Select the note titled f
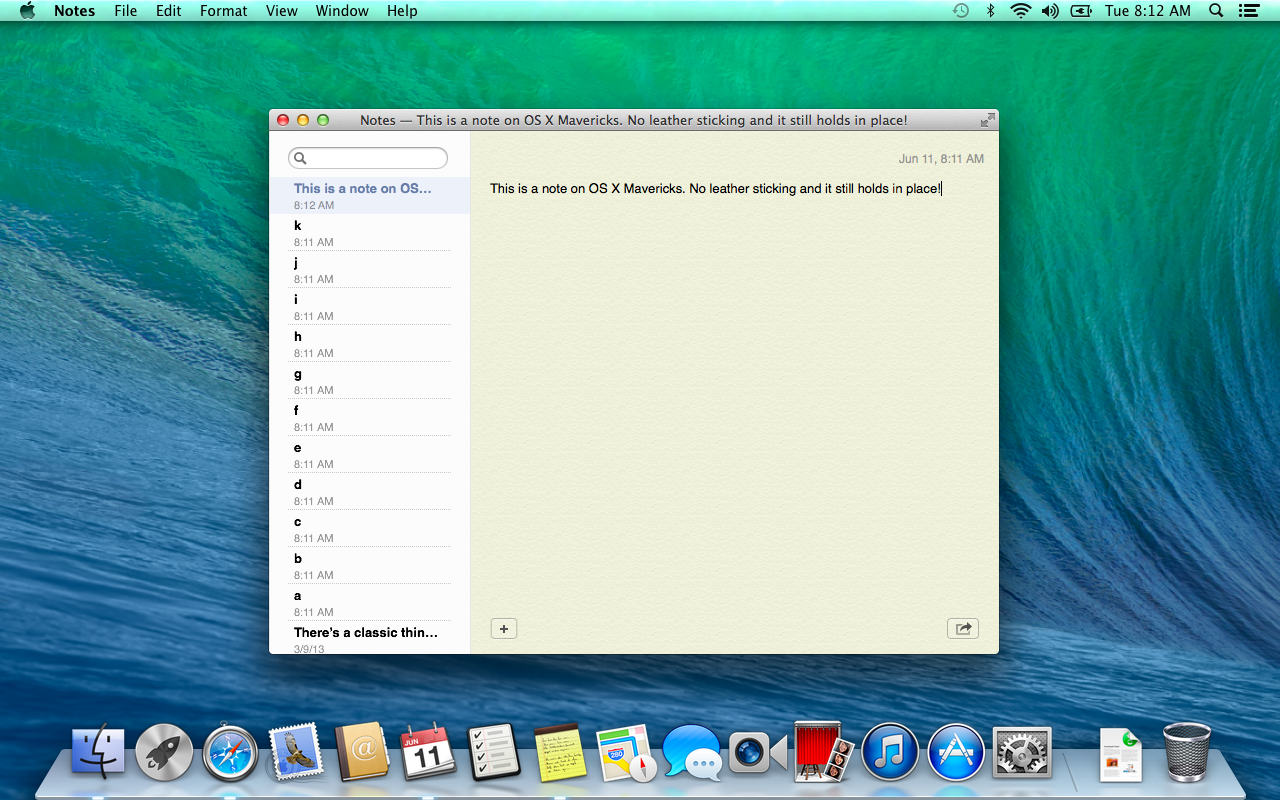Image resolution: width=1280 pixels, height=800 pixels. click(x=370, y=417)
